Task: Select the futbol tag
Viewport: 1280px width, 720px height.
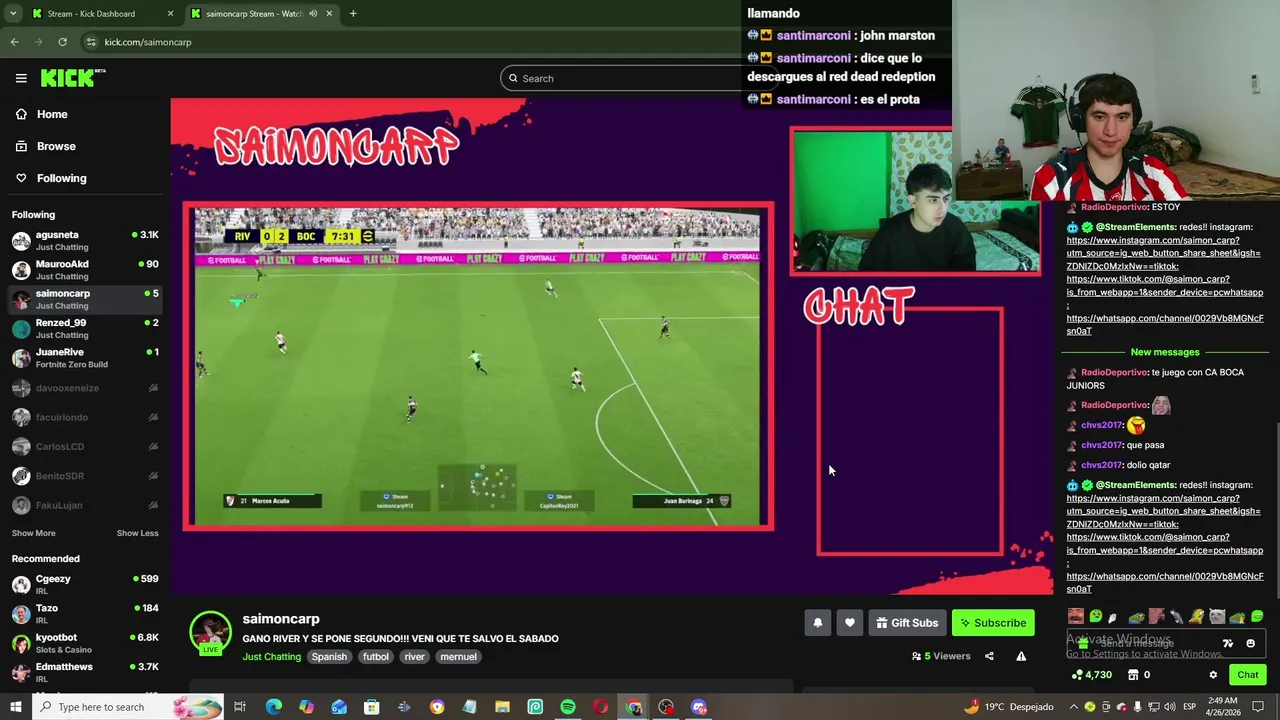Action: (376, 657)
